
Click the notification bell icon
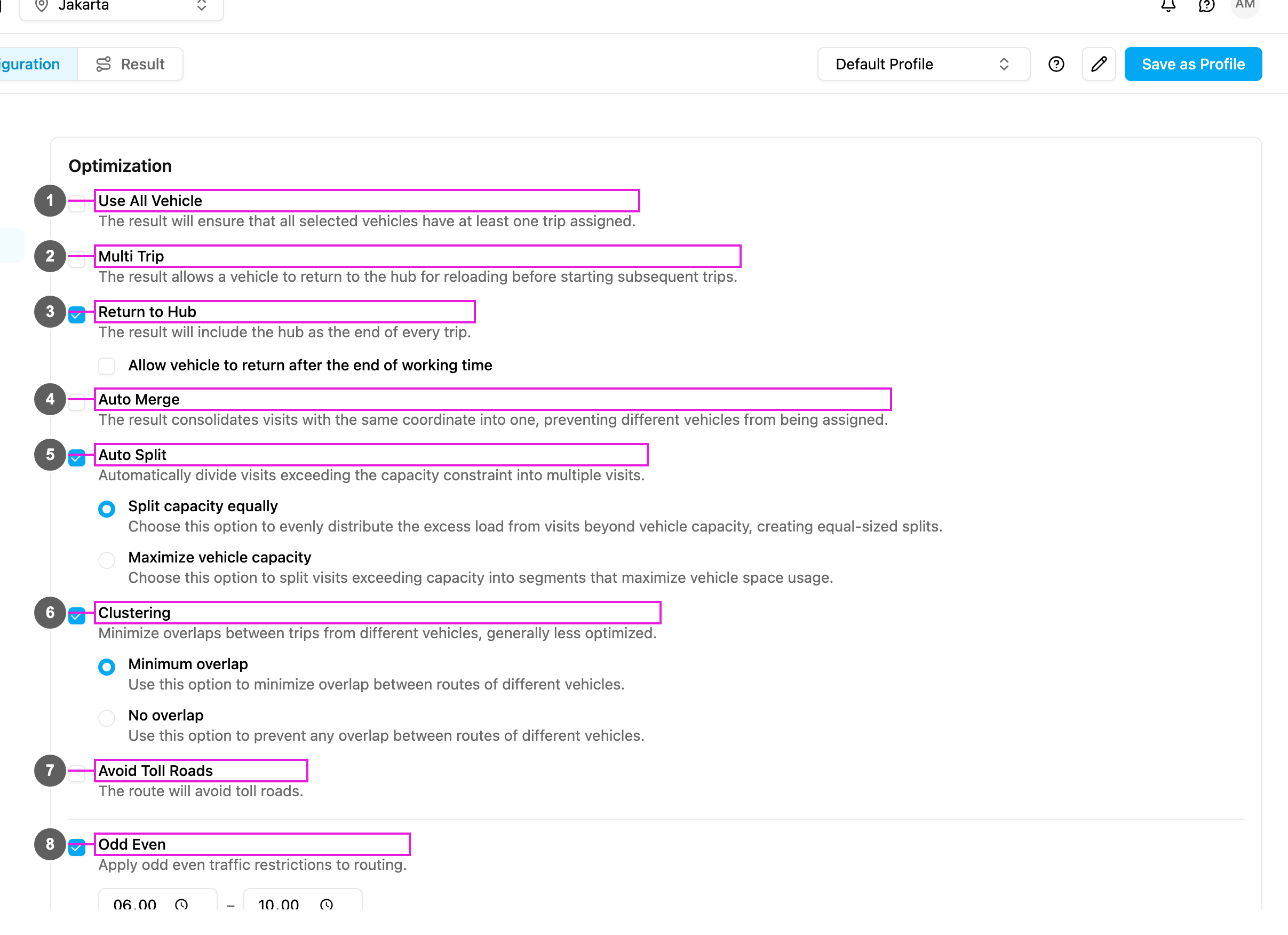point(1168,6)
